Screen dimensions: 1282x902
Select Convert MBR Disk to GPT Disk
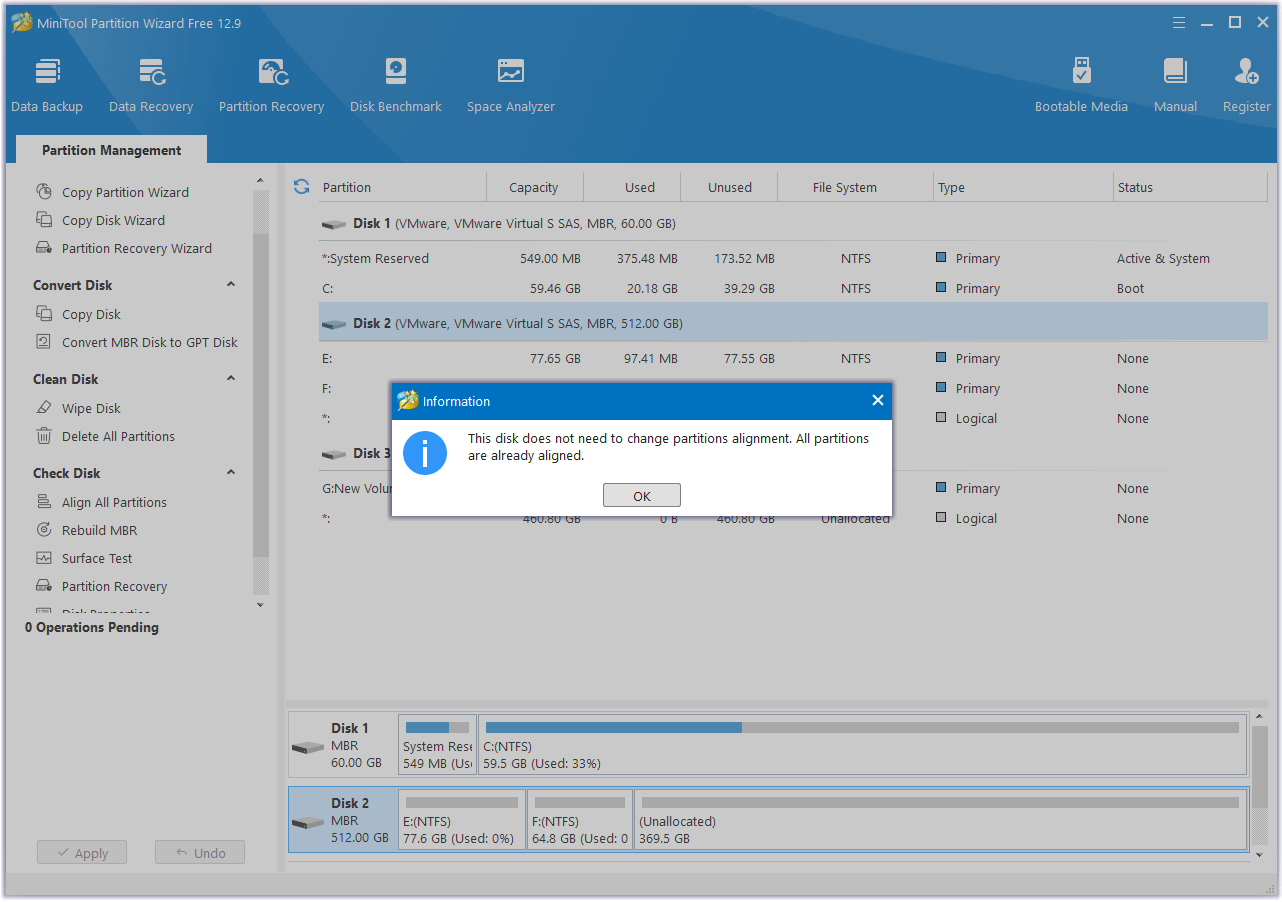click(149, 342)
